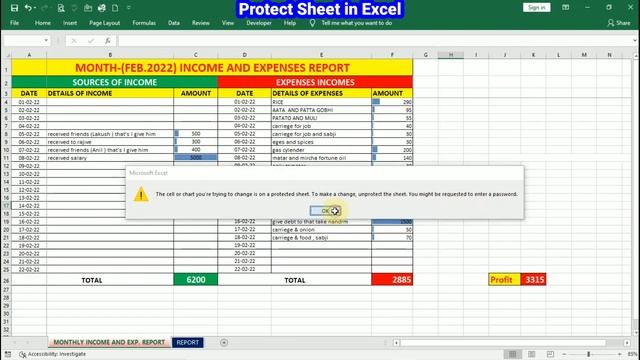Open the Customize Quick Access Toolbar dropdown
The image size is (640, 360).
pyautogui.click(x=129, y=8)
